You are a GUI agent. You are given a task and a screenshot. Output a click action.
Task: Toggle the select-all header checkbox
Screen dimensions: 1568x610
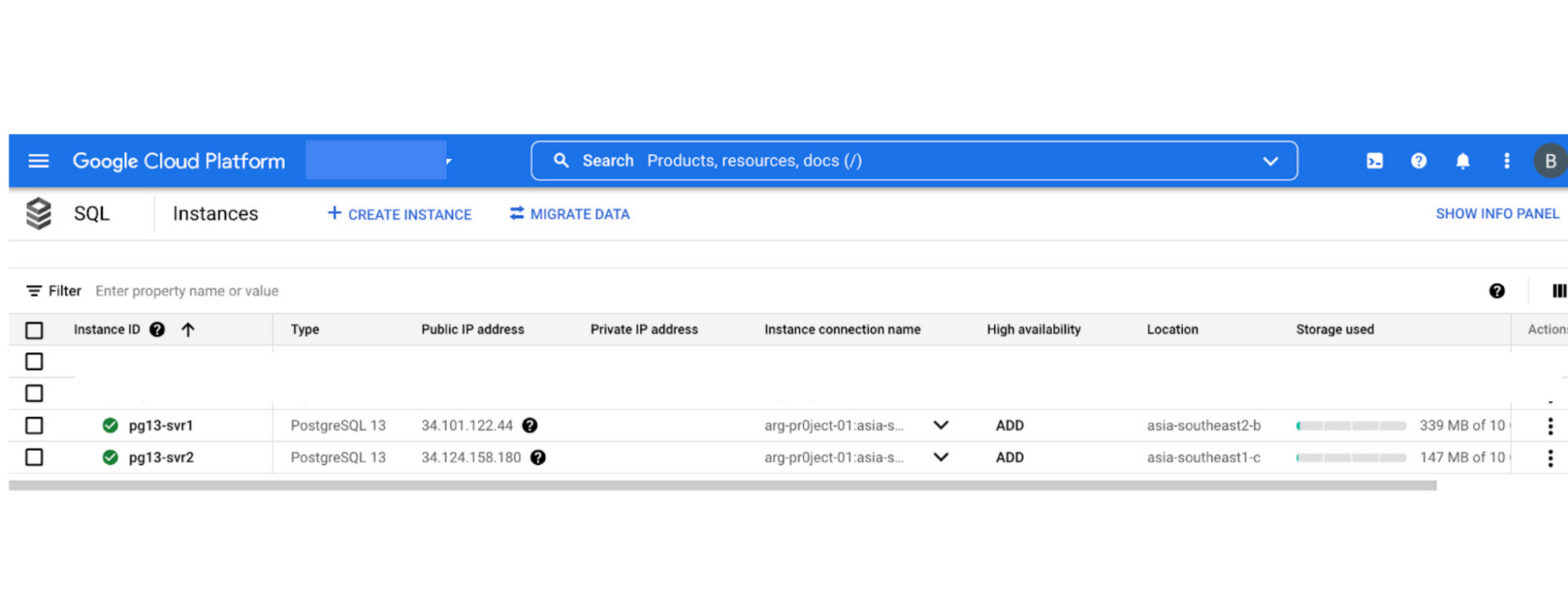(x=34, y=330)
